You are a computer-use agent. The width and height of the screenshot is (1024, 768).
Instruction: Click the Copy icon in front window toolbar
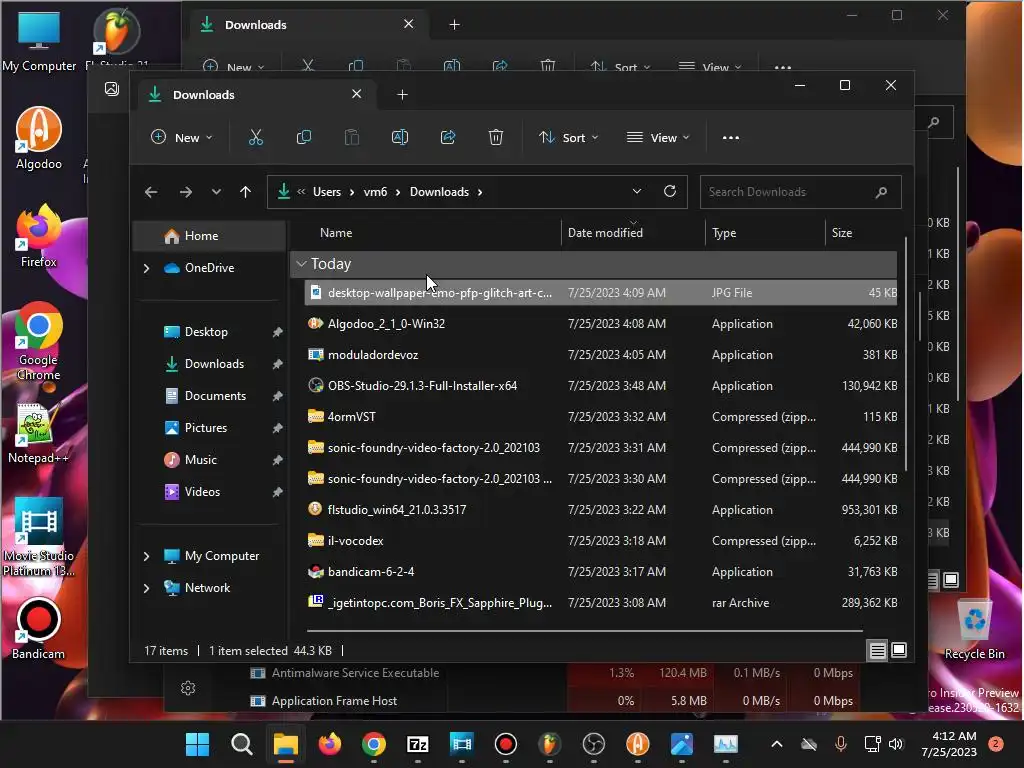click(304, 137)
